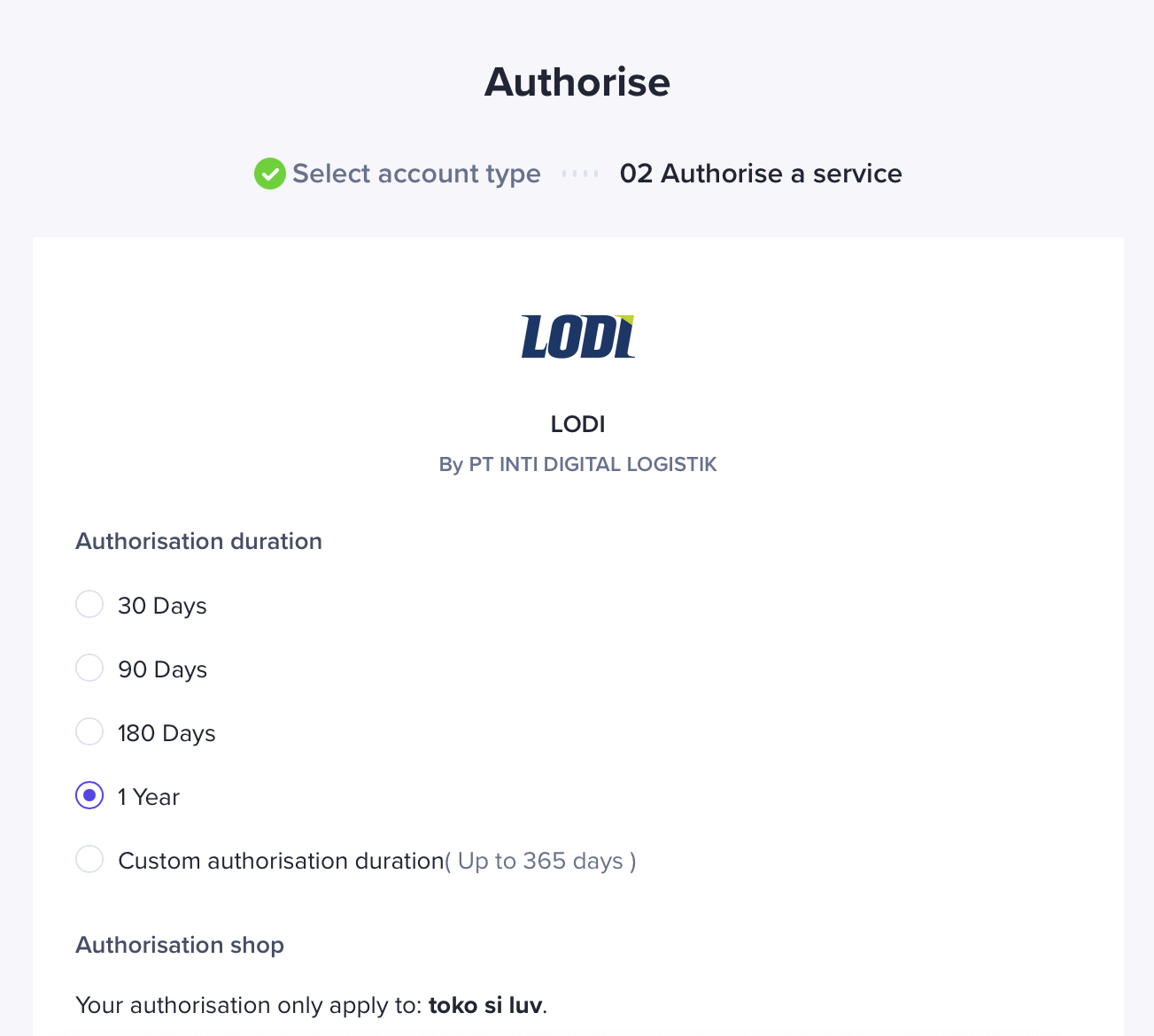Click the green checkmark step icon
Screen dimensions: 1154x1036
[x=269, y=174]
